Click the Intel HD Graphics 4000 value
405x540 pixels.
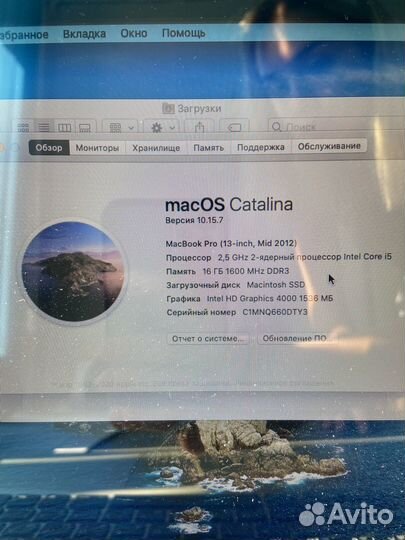point(270,299)
